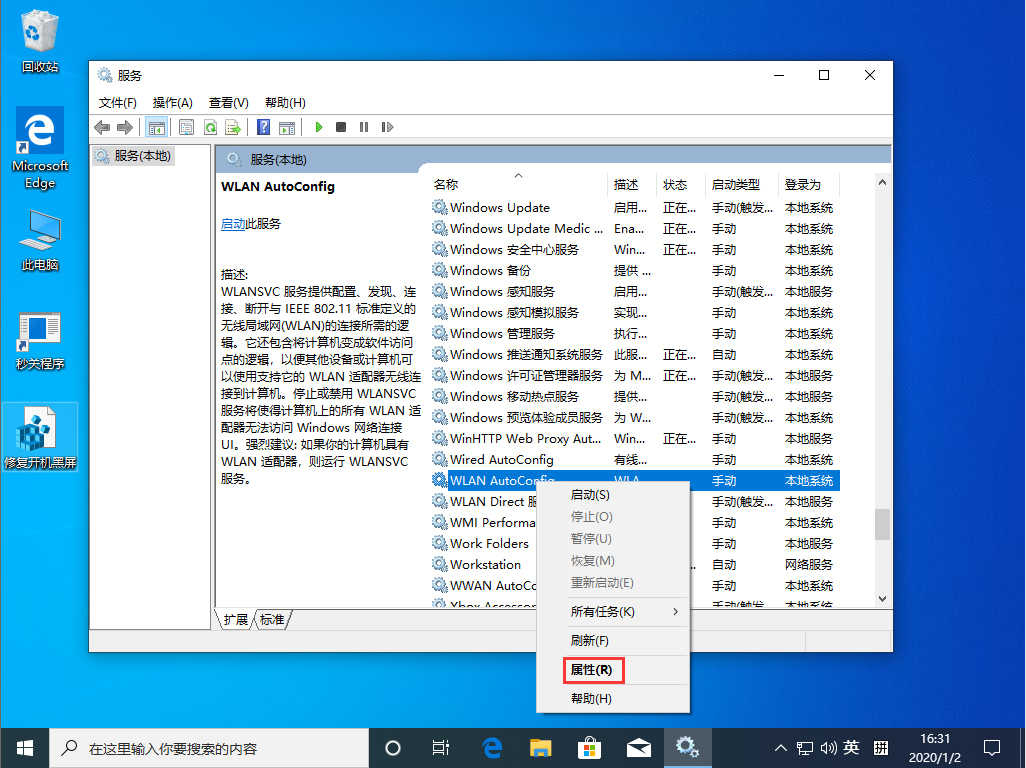Click the export list toolbar icon

tap(232, 127)
